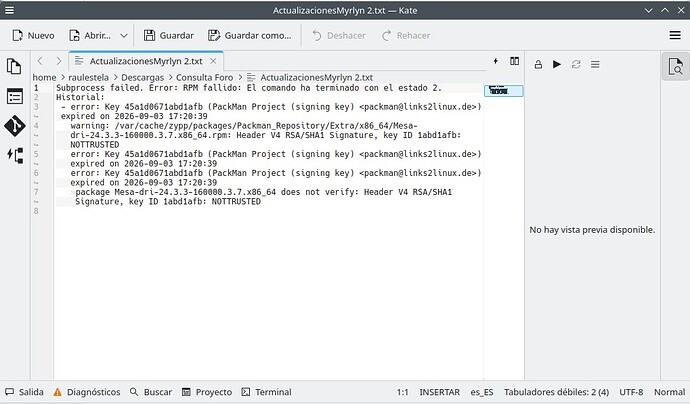Click the minimap scrollbar thumbnail
690x404 pixels.
point(503,91)
